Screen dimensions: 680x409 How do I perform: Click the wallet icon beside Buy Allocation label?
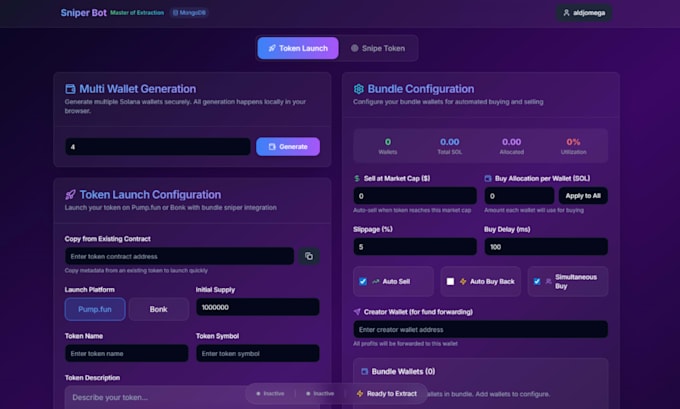(488, 178)
